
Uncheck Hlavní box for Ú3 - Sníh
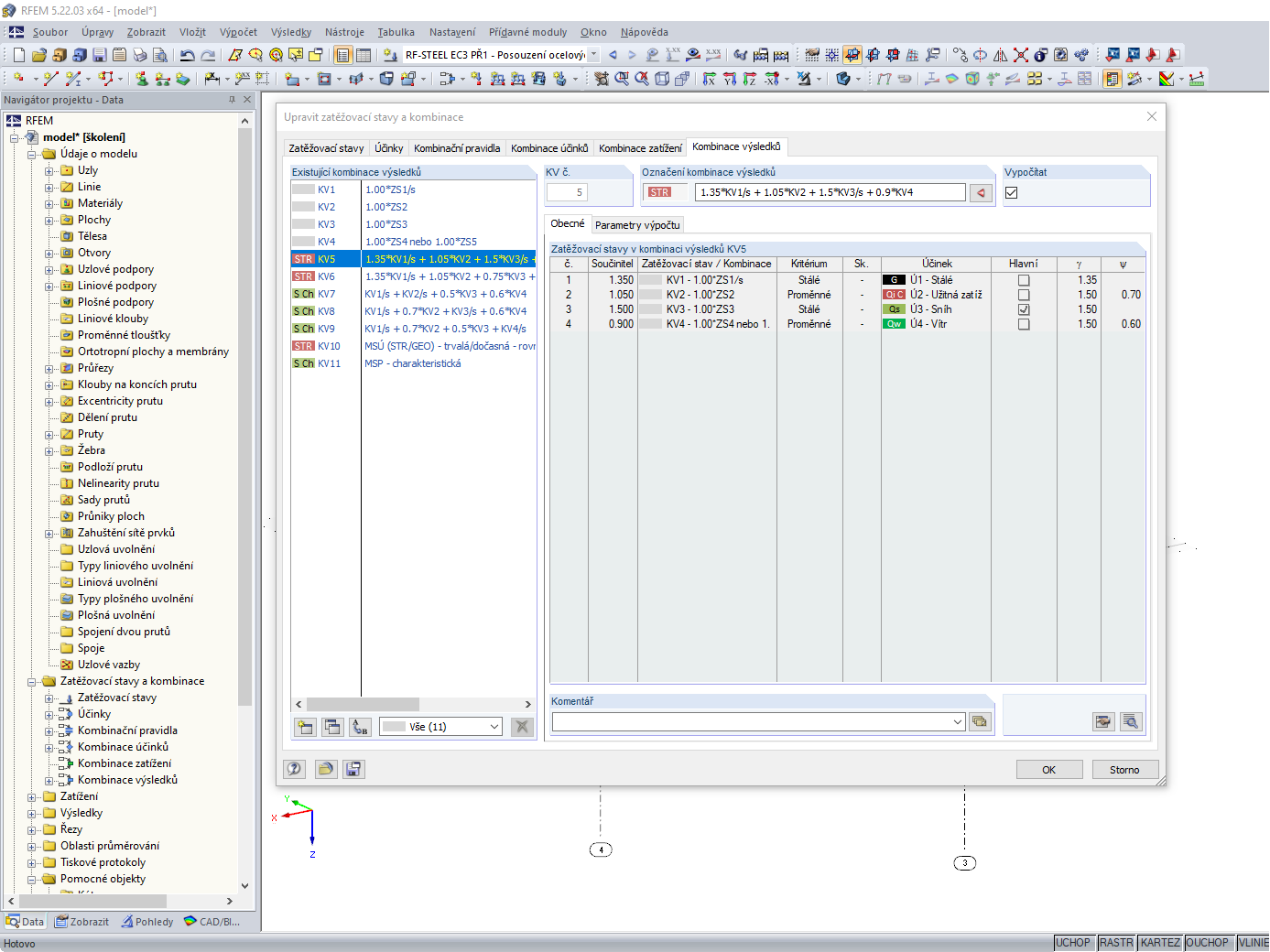(1024, 309)
